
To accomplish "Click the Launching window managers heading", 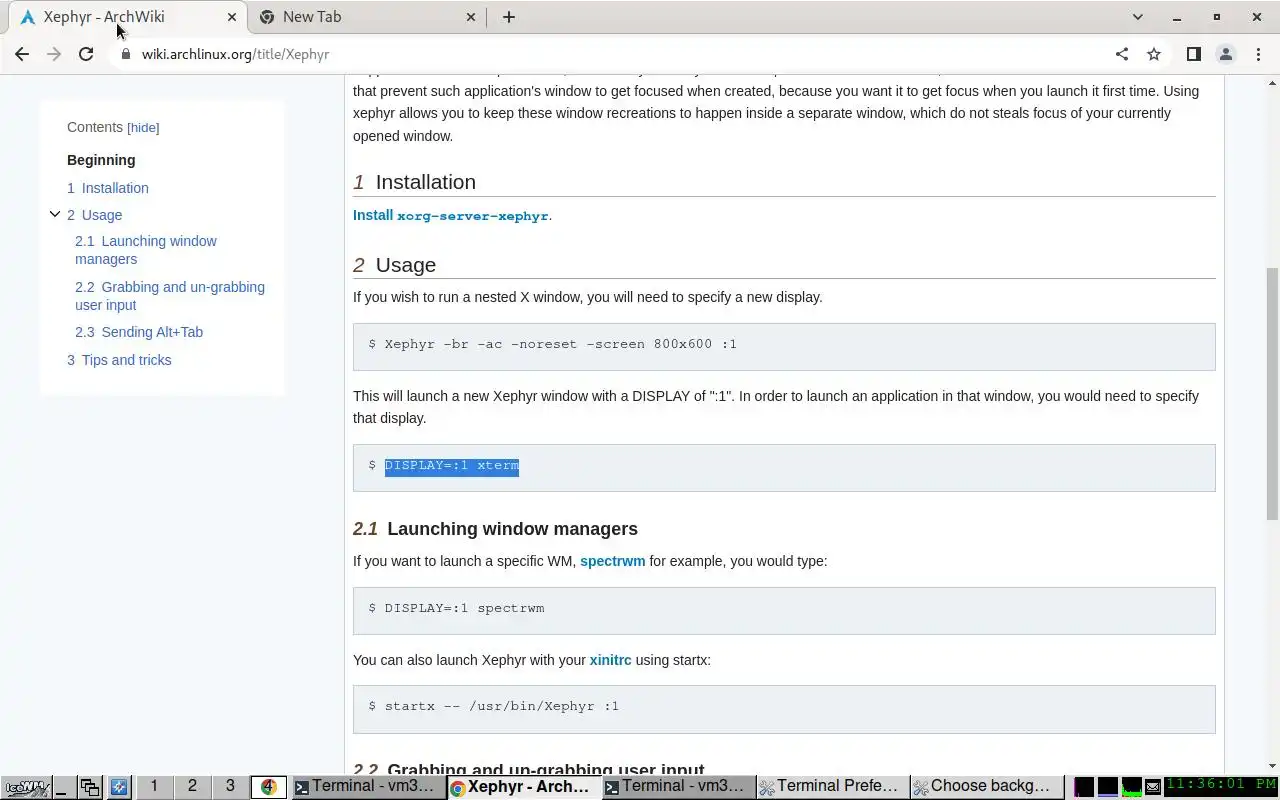I will click(512, 529).
